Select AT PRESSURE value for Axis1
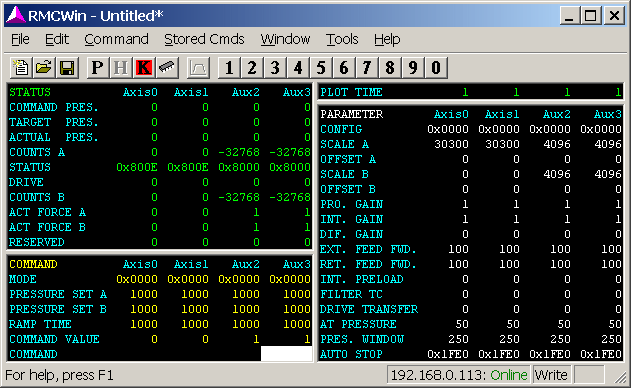 [x=513, y=324]
